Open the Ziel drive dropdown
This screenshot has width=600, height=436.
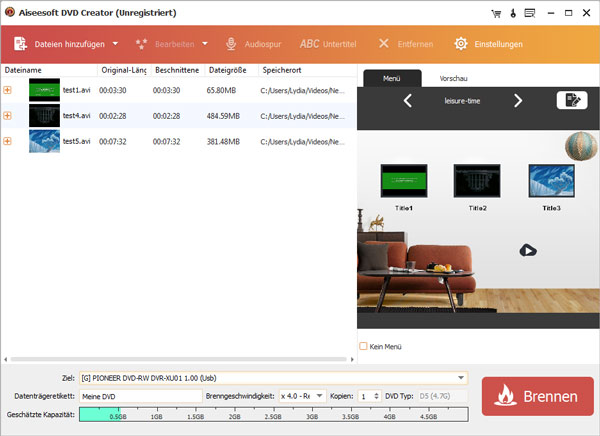coord(461,378)
